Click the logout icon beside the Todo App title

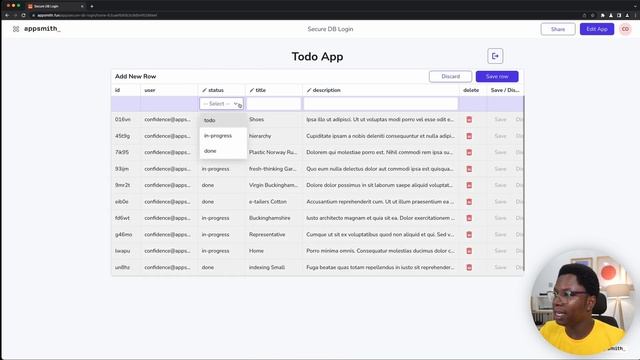pos(495,56)
